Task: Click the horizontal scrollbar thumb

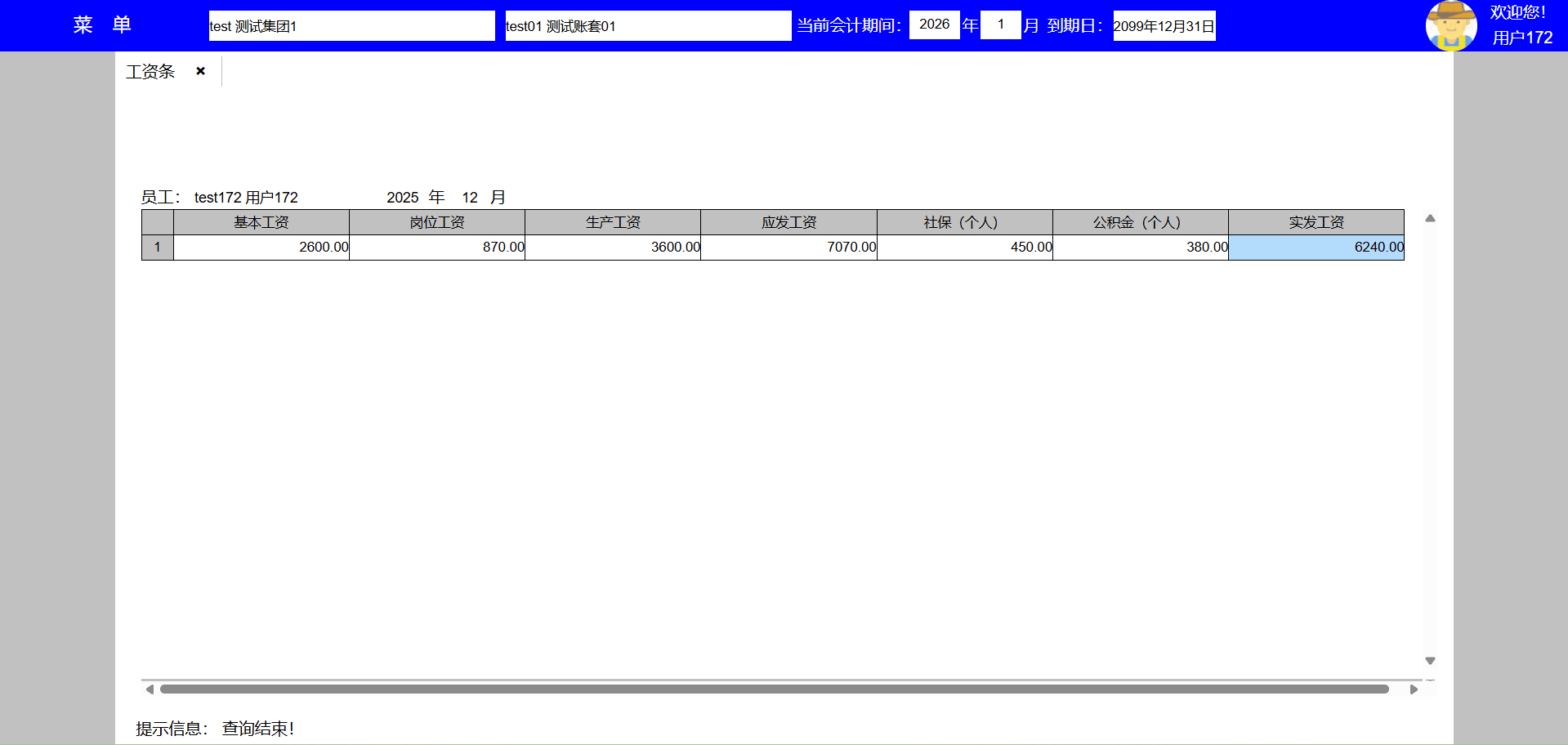Action: [x=774, y=689]
